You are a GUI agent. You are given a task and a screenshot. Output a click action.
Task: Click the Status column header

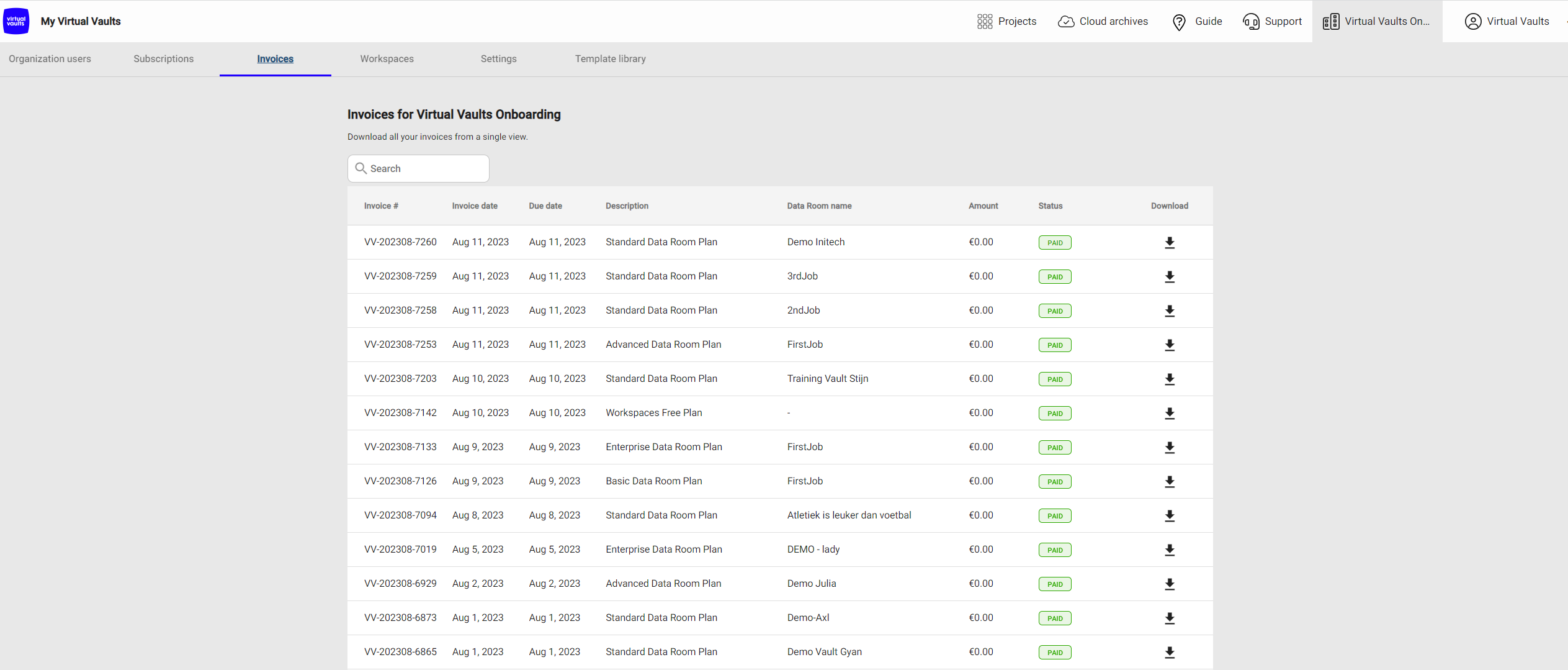point(1051,206)
